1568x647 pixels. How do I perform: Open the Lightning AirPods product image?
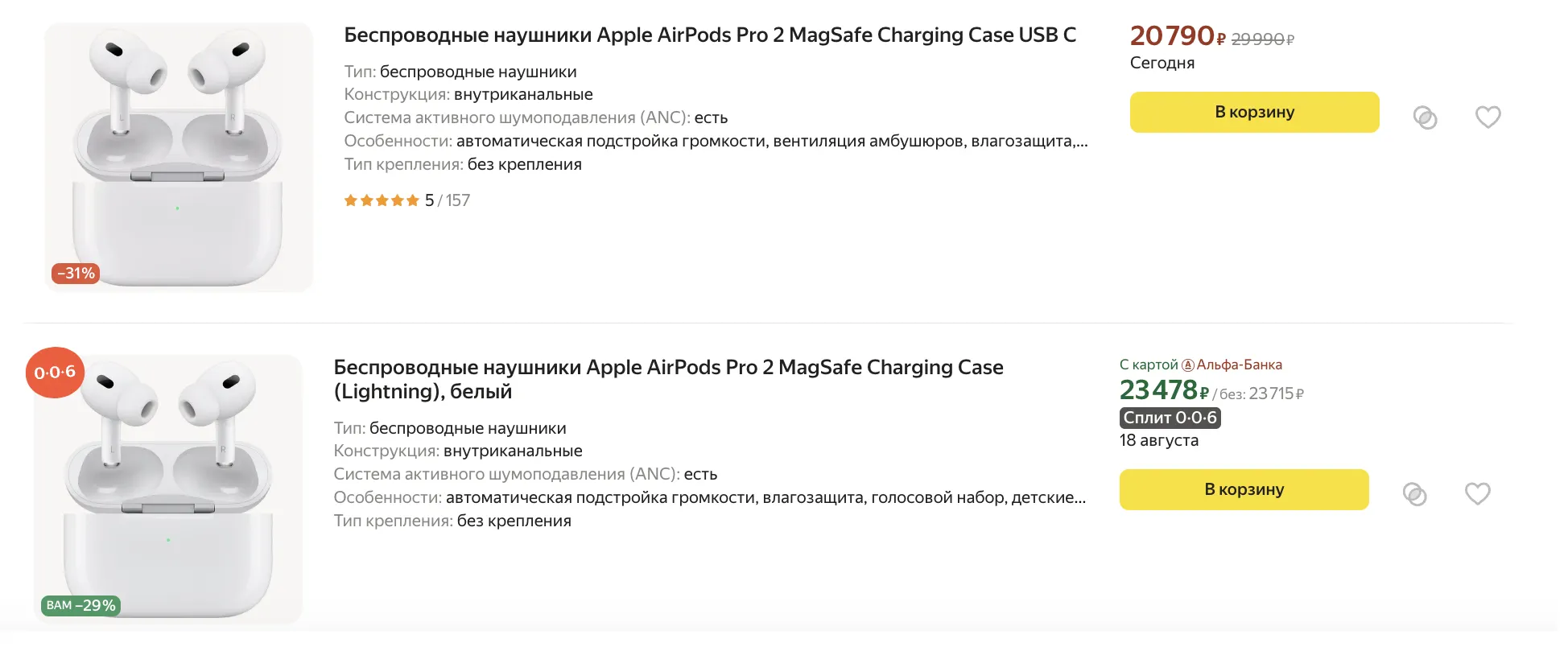[168, 488]
